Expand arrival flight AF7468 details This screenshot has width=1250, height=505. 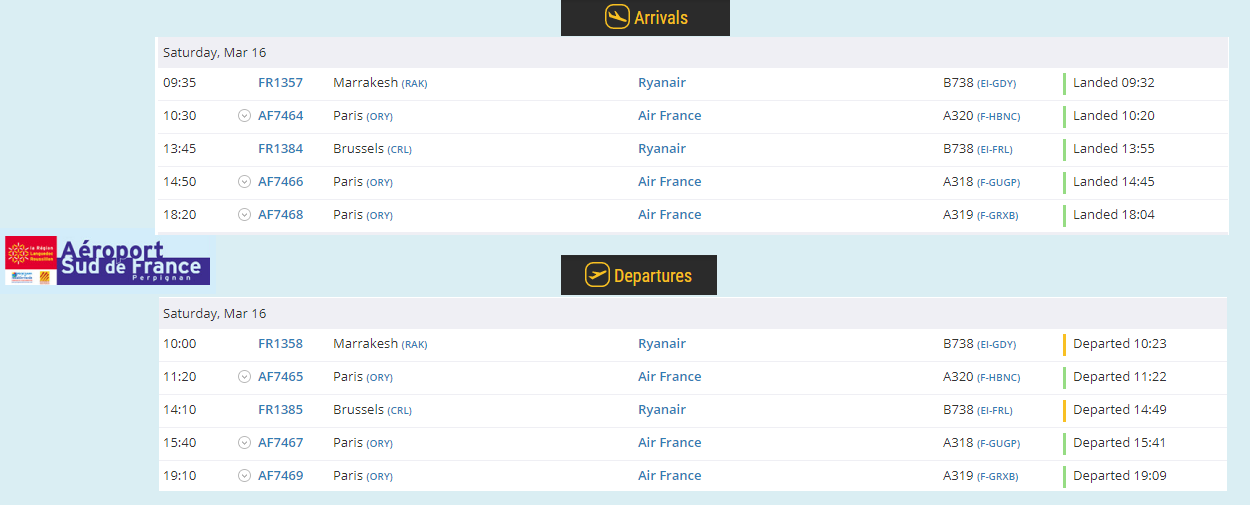(244, 215)
